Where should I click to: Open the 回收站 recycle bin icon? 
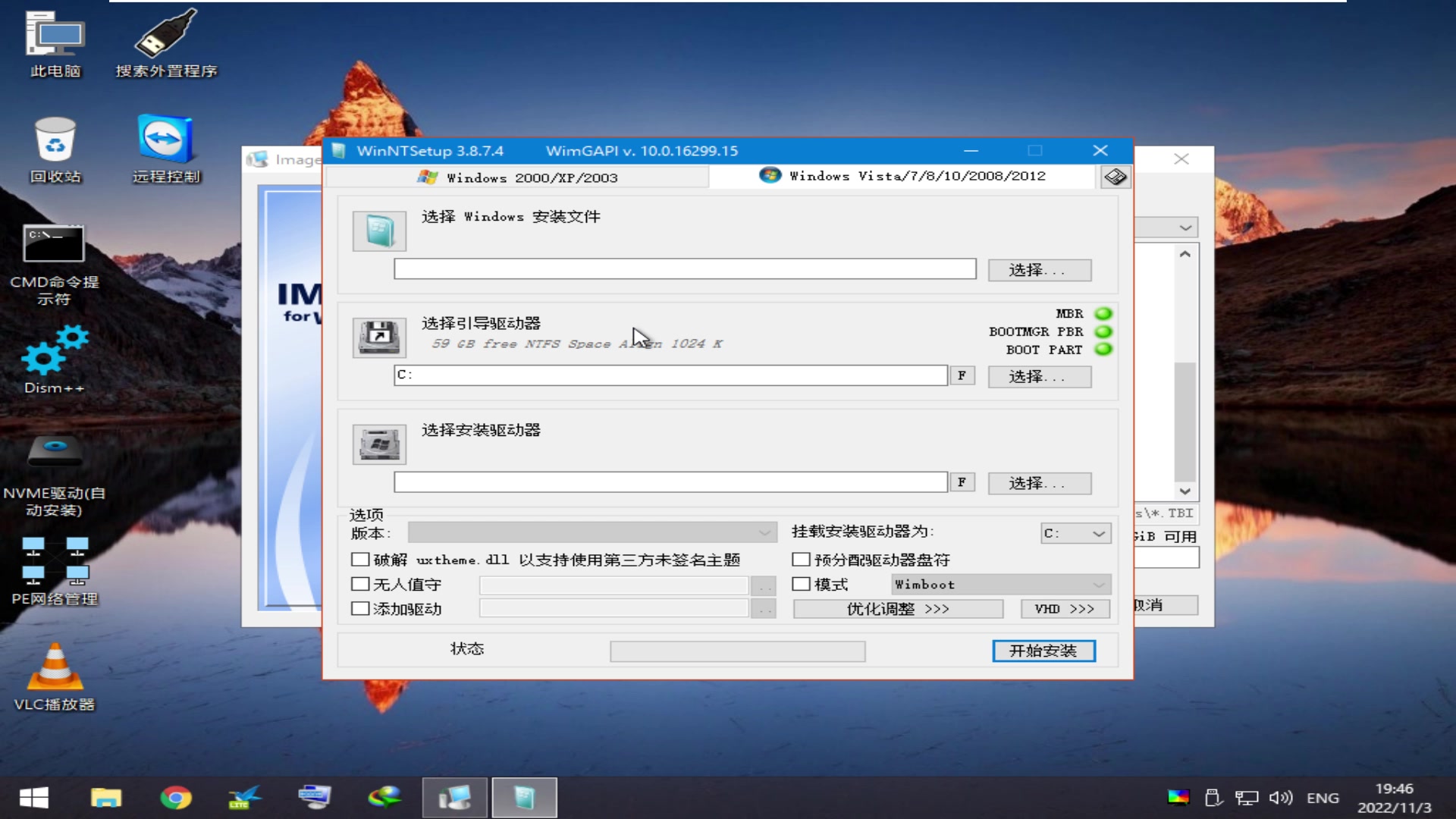[55, 149]
